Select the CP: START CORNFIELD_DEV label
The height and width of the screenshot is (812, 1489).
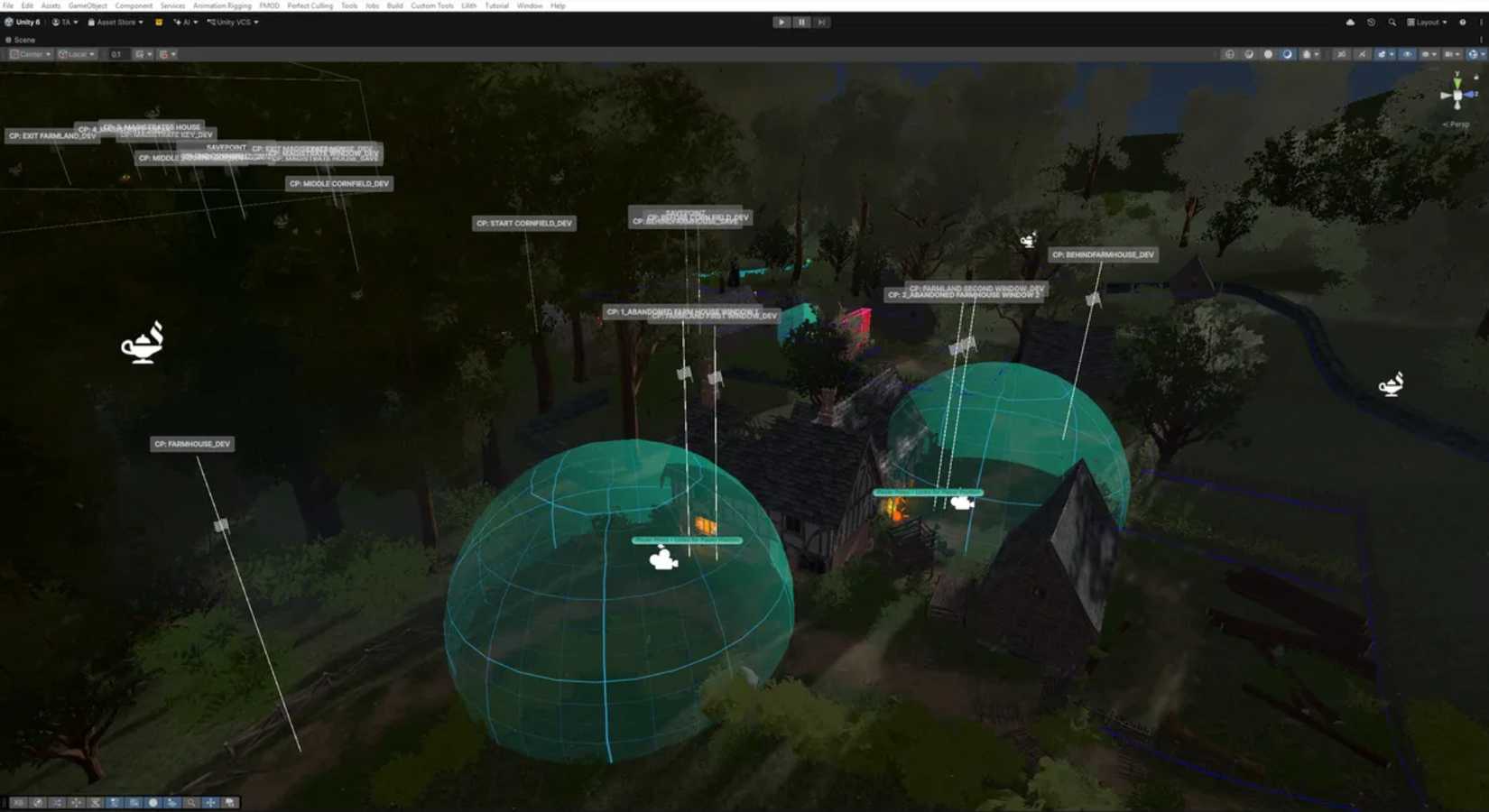coord(523,223)
